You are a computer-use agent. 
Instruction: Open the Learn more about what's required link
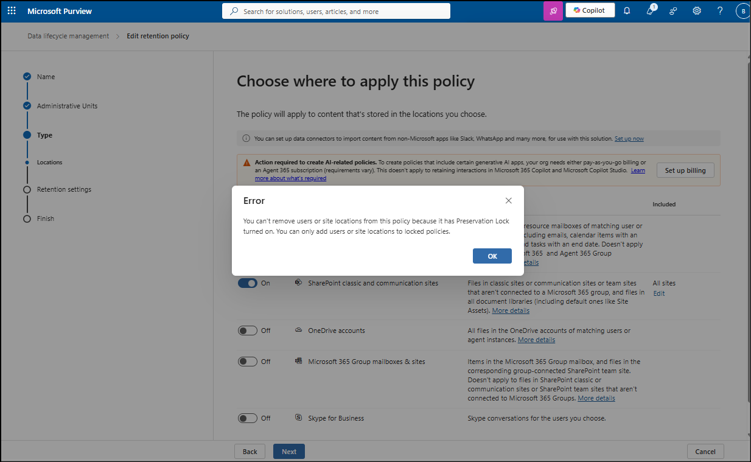click(290, 178)
